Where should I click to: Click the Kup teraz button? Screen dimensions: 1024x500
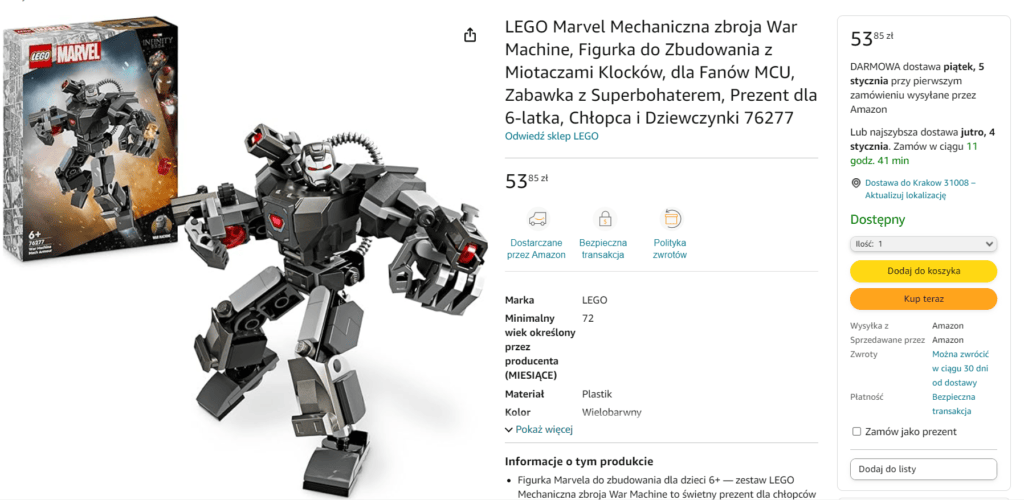(923, 299)
